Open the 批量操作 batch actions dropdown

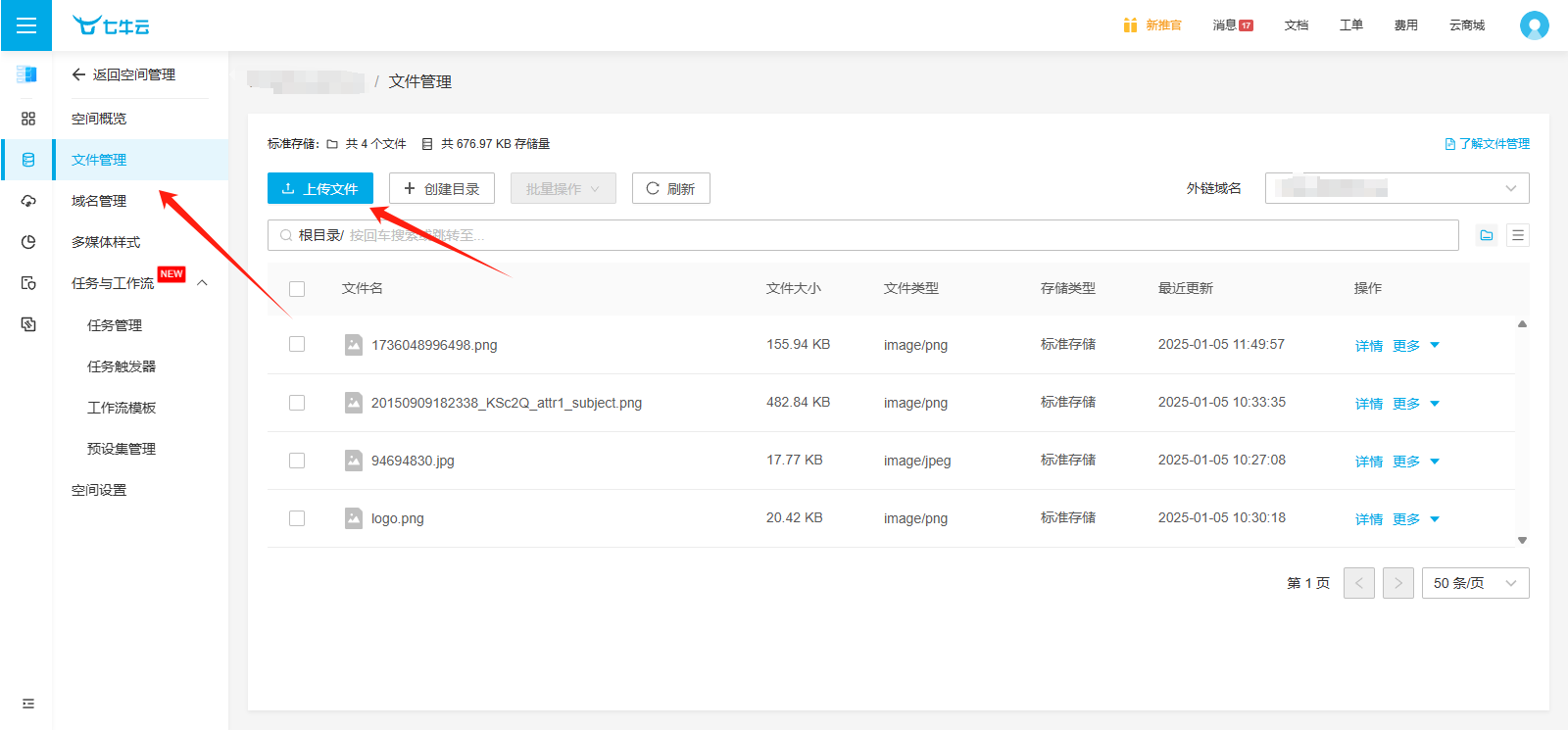[x=563, y=188]
